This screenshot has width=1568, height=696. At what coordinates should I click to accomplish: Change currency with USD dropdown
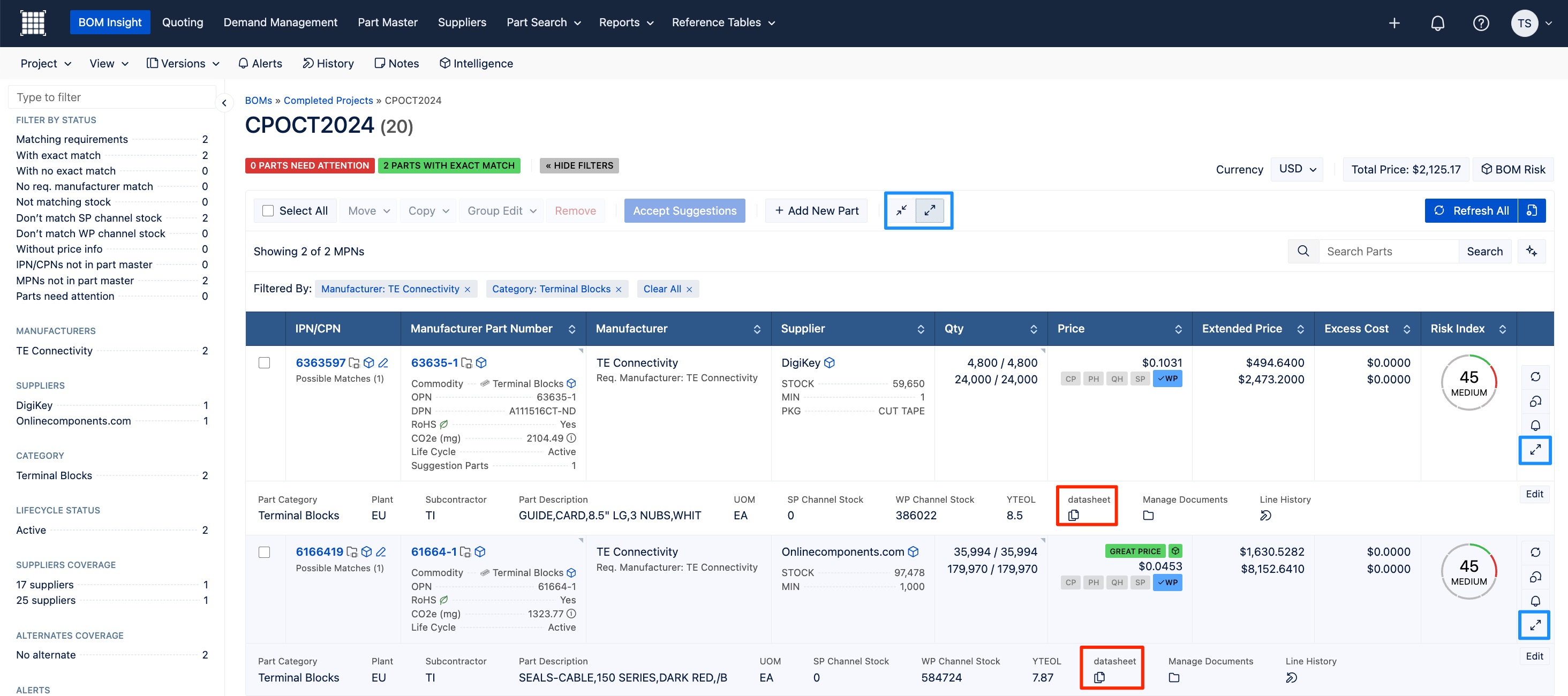pyautogui.click(x=1297, y=169)
